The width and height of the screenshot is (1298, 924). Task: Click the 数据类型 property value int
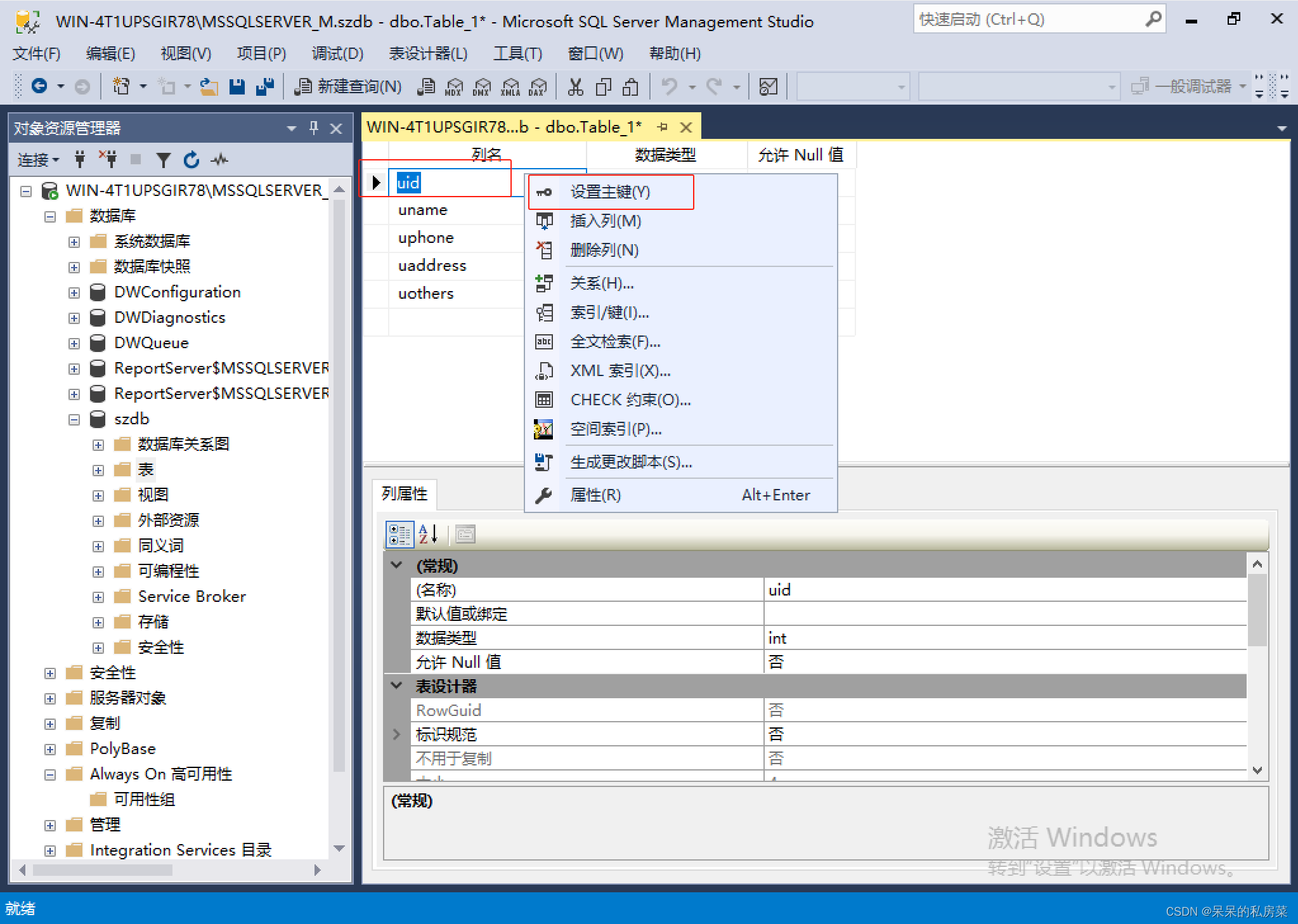[x=1004, y=637]
